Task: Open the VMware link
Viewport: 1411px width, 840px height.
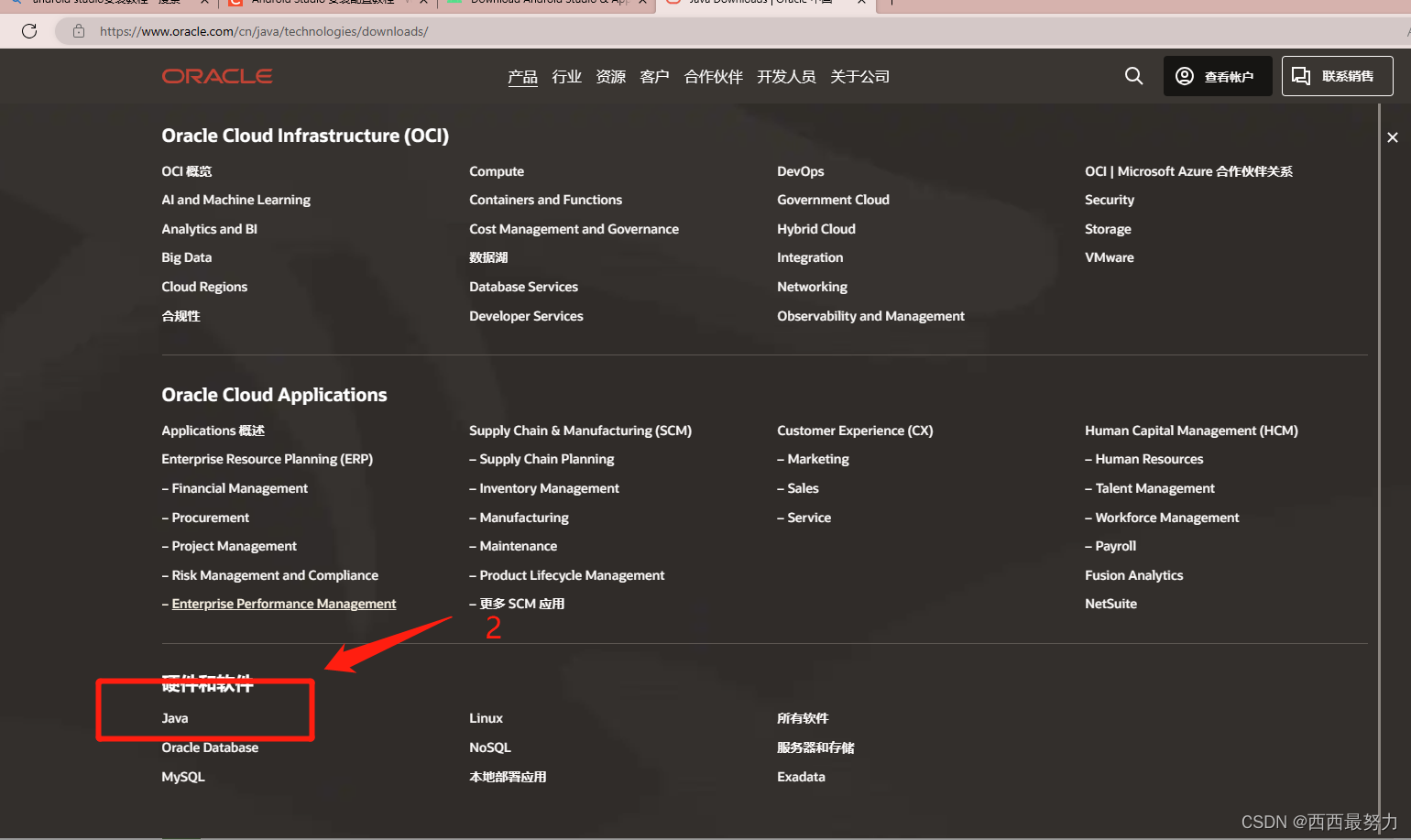Action: click(x=1110, y=257)
